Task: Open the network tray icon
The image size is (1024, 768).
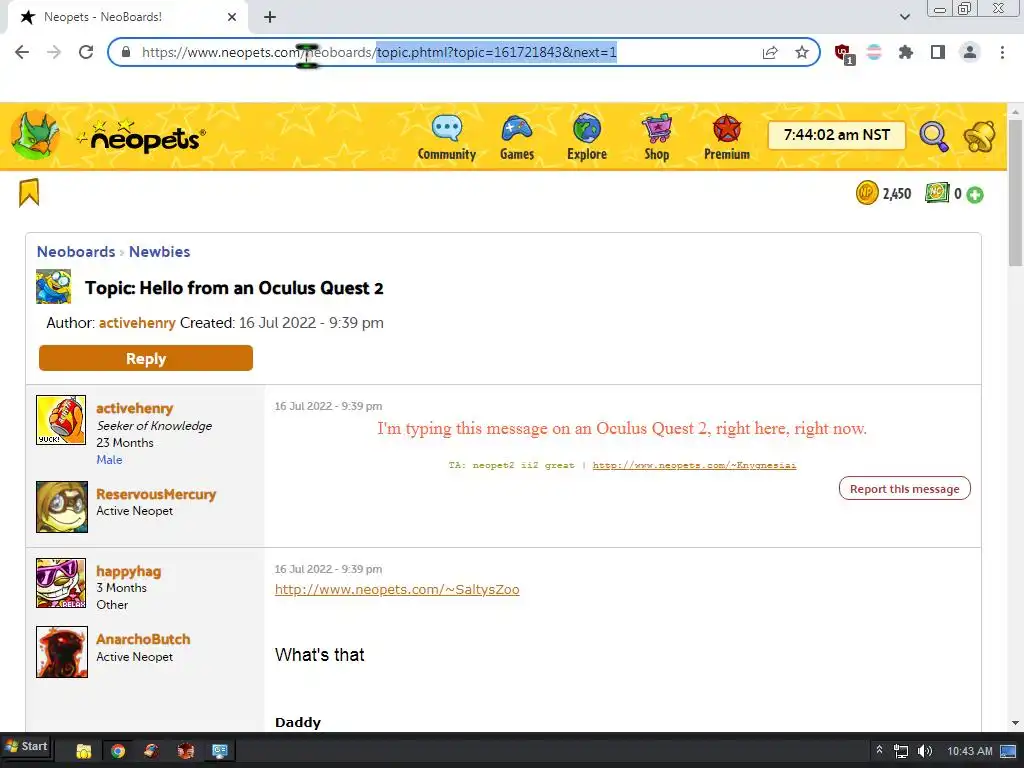Action: [901, 751]
